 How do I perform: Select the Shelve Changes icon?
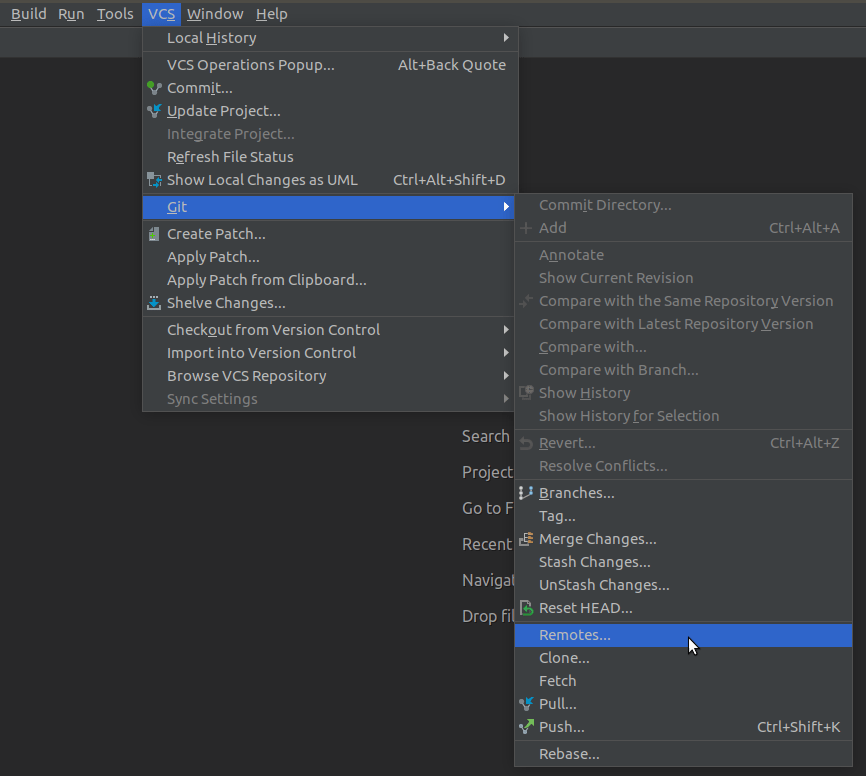pos(154,303)
